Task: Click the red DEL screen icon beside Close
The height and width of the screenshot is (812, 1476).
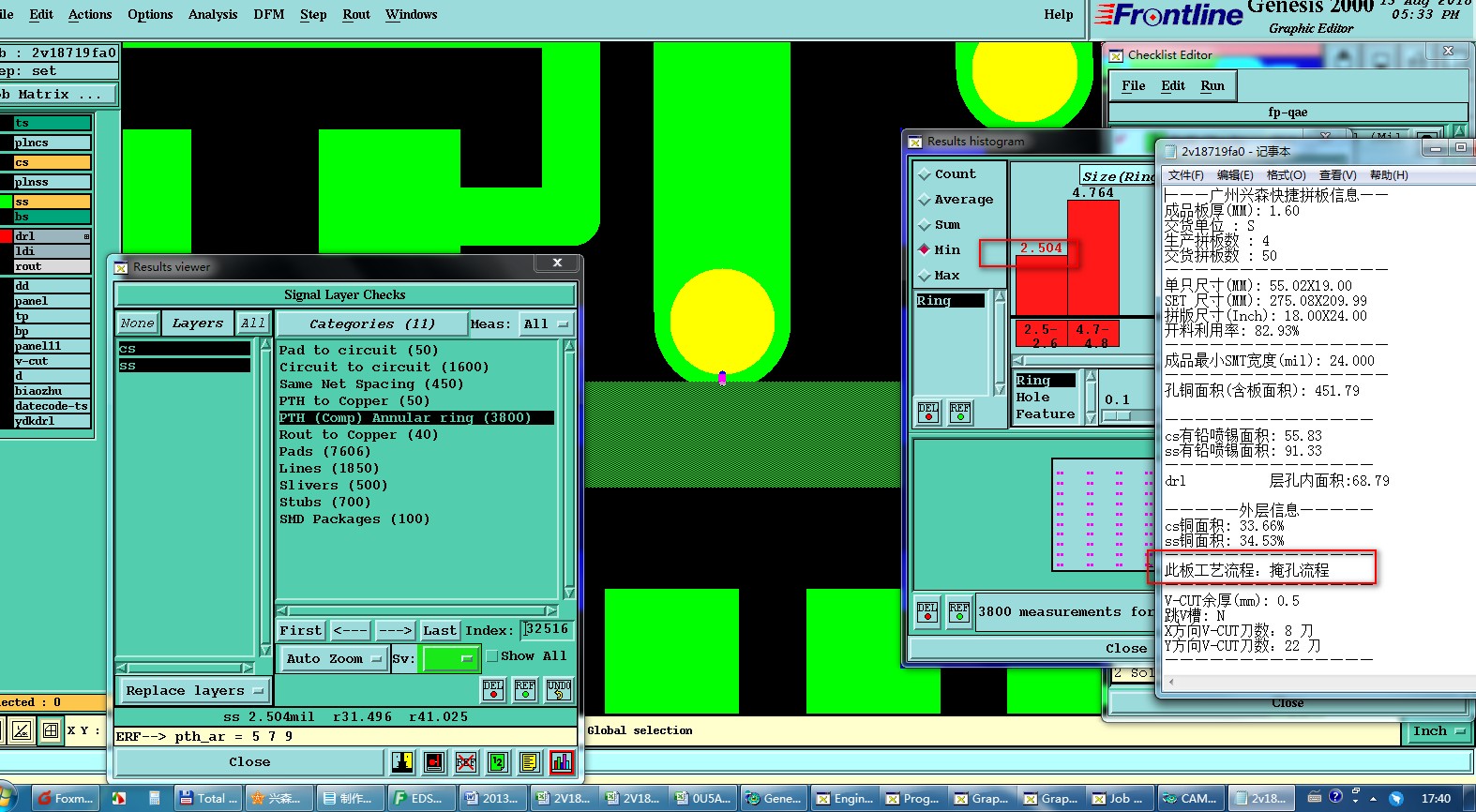Action: (434, 762)
